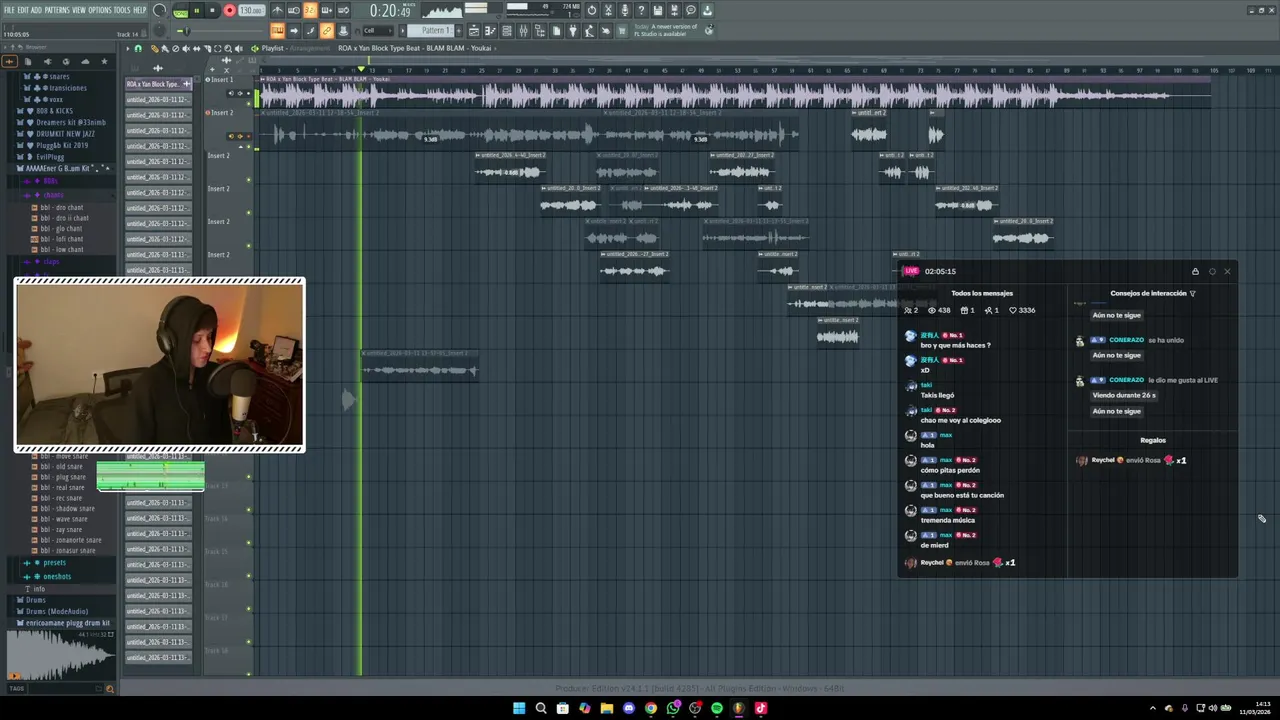Toggle the orange link/multilink icon

pyautogui.click(x=326, y=31)
